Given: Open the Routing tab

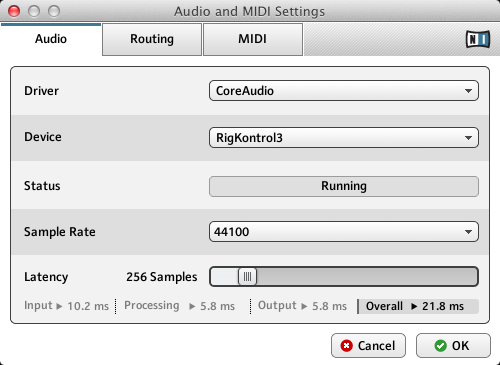Looking at the screenshot, I should [152, 39].
